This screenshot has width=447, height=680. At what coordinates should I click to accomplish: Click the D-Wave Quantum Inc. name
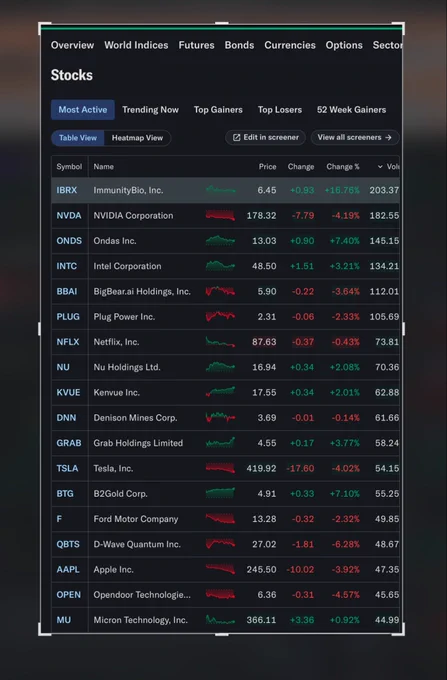point(137,544)
